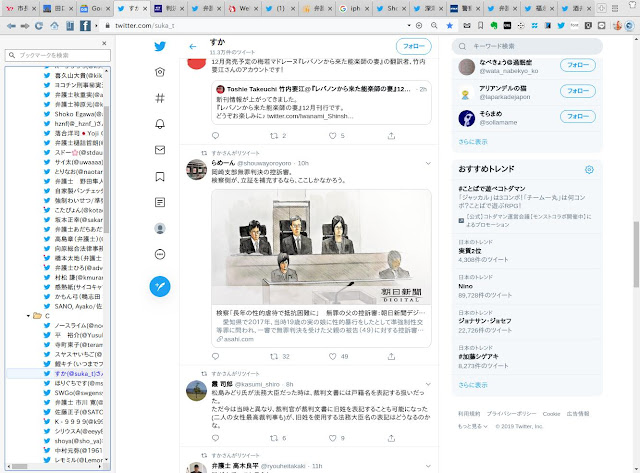
Task: Open Messages envelope icon
Action: pos(160,150)
